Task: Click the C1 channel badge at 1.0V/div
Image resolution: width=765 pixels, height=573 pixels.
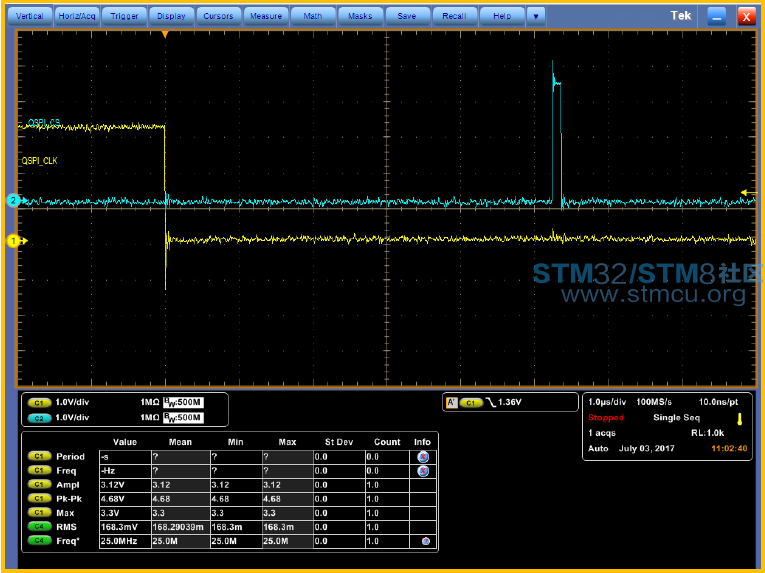Action: pyautogui.click(x=41, y=402)
